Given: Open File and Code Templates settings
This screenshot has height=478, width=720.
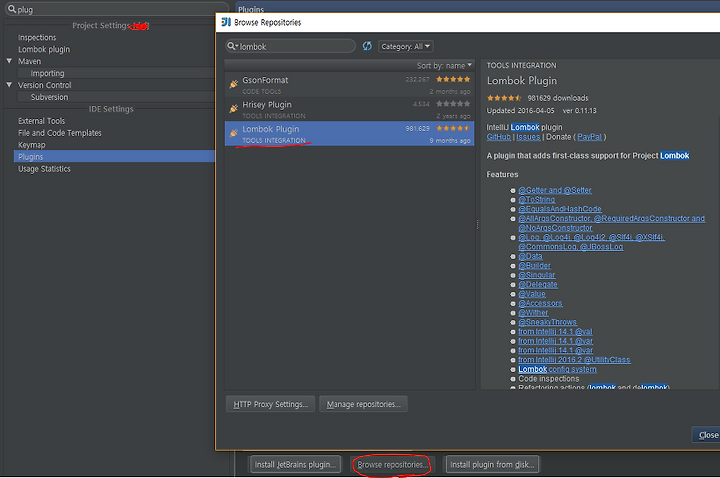Looking at the screenshot, I should [60, 133].
